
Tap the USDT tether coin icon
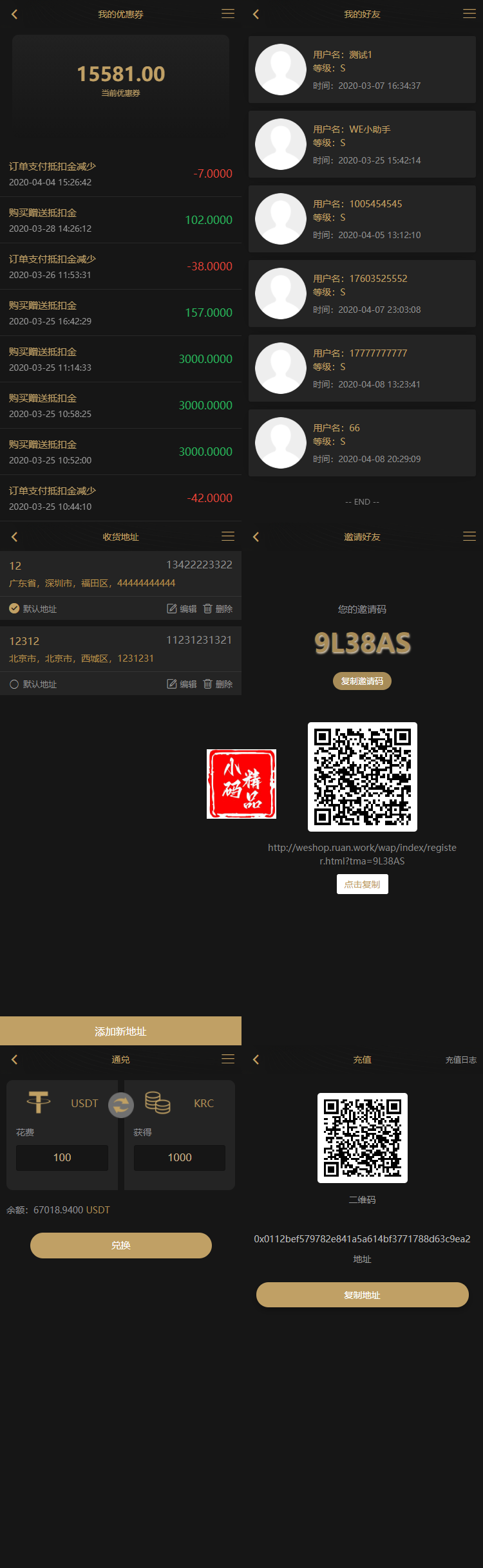pos(39,1102)
